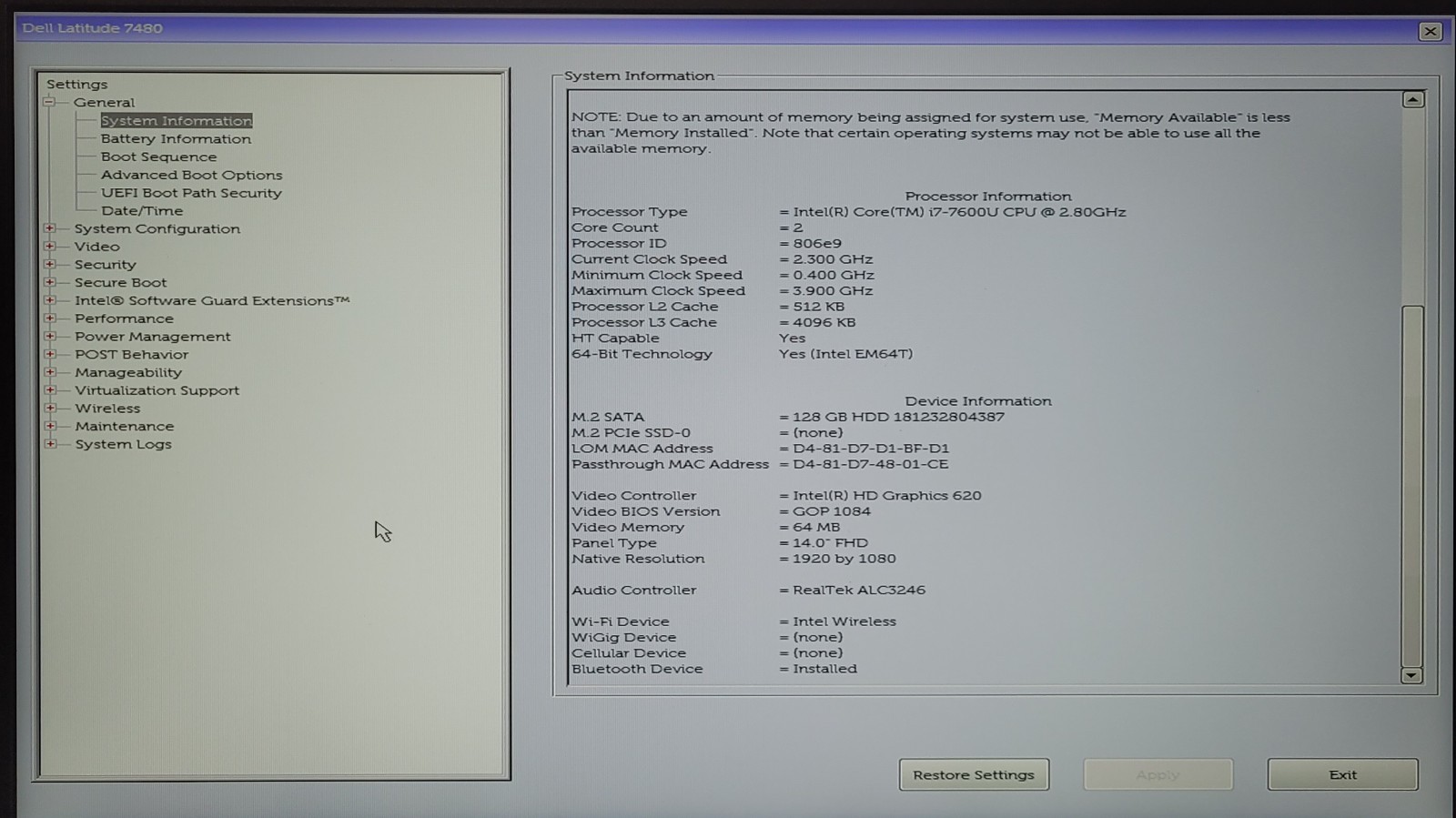
Task: Click the Wi-Fi Device value
Action: (x=844, y=621)
